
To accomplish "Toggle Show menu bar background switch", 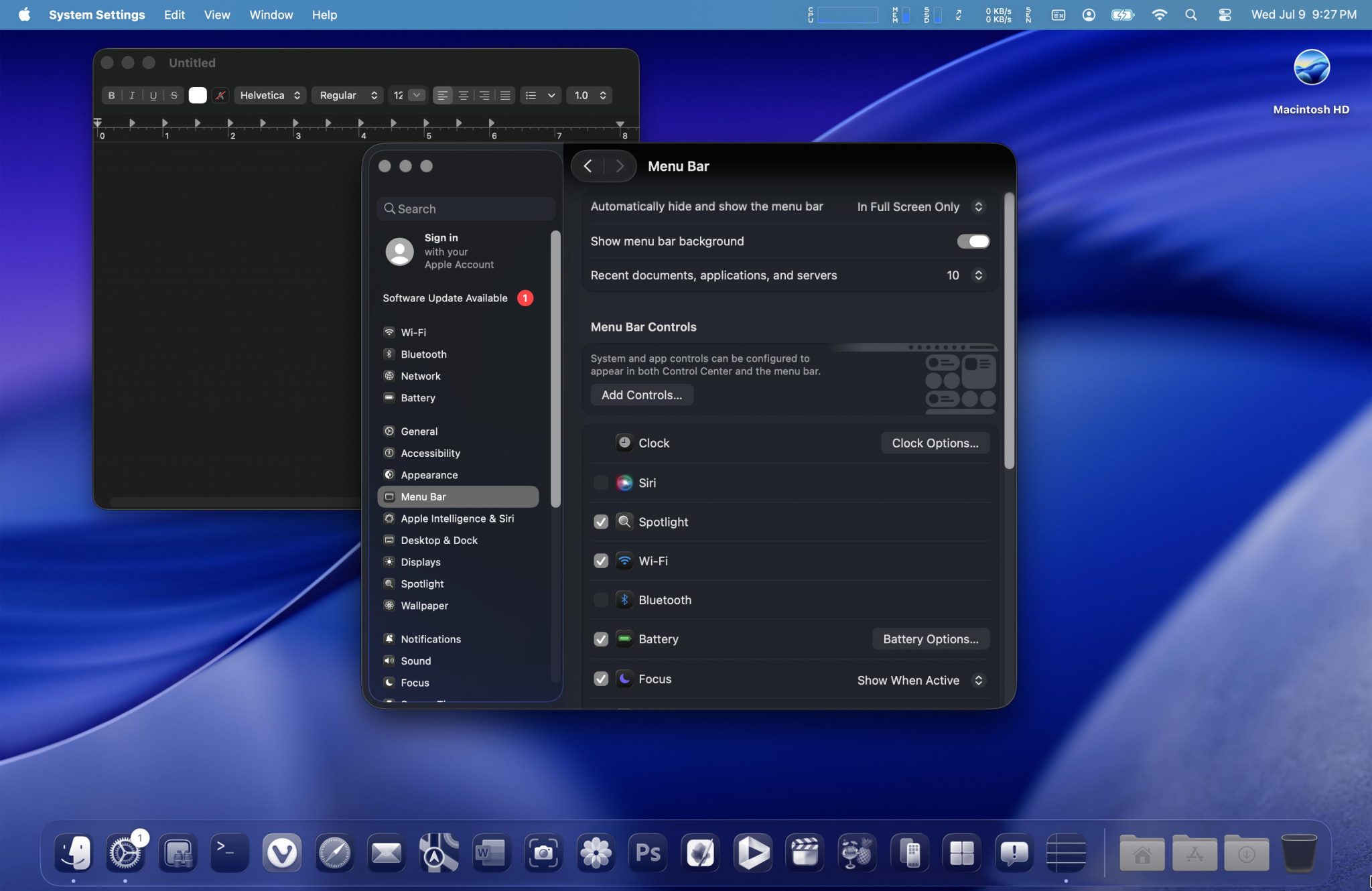I will [973, 241].
